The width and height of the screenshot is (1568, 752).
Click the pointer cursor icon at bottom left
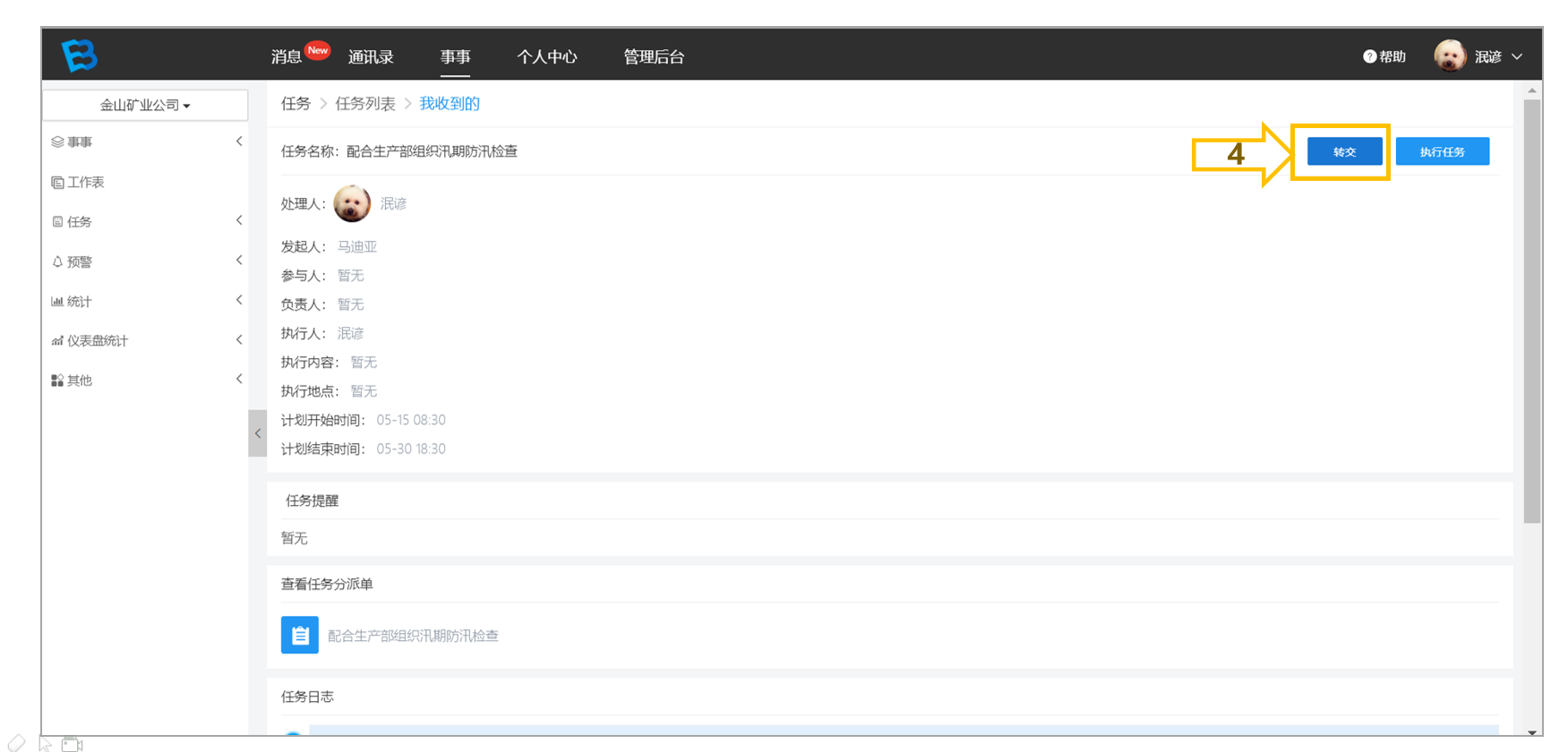point(46,743)
